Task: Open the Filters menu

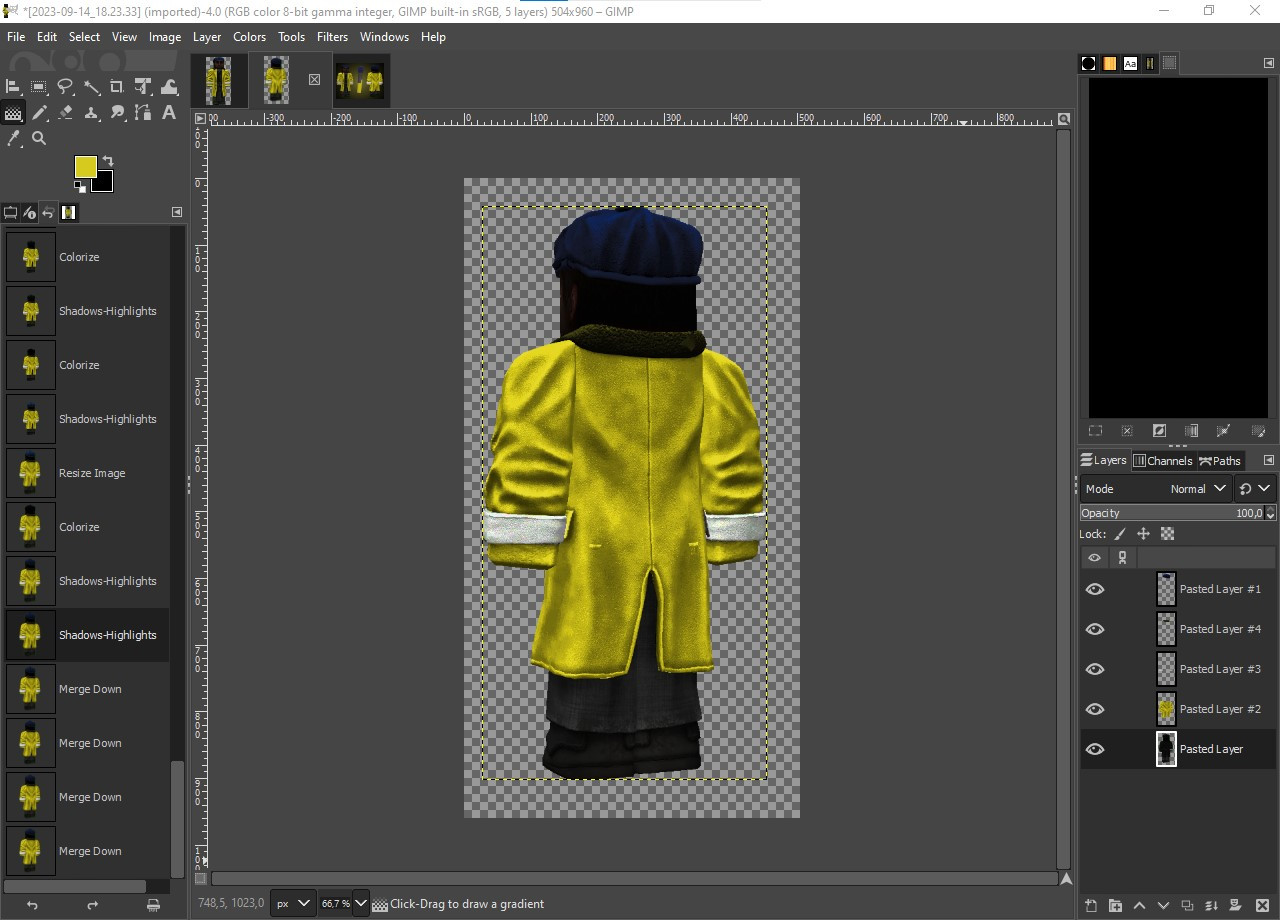Action: (332, 37)
